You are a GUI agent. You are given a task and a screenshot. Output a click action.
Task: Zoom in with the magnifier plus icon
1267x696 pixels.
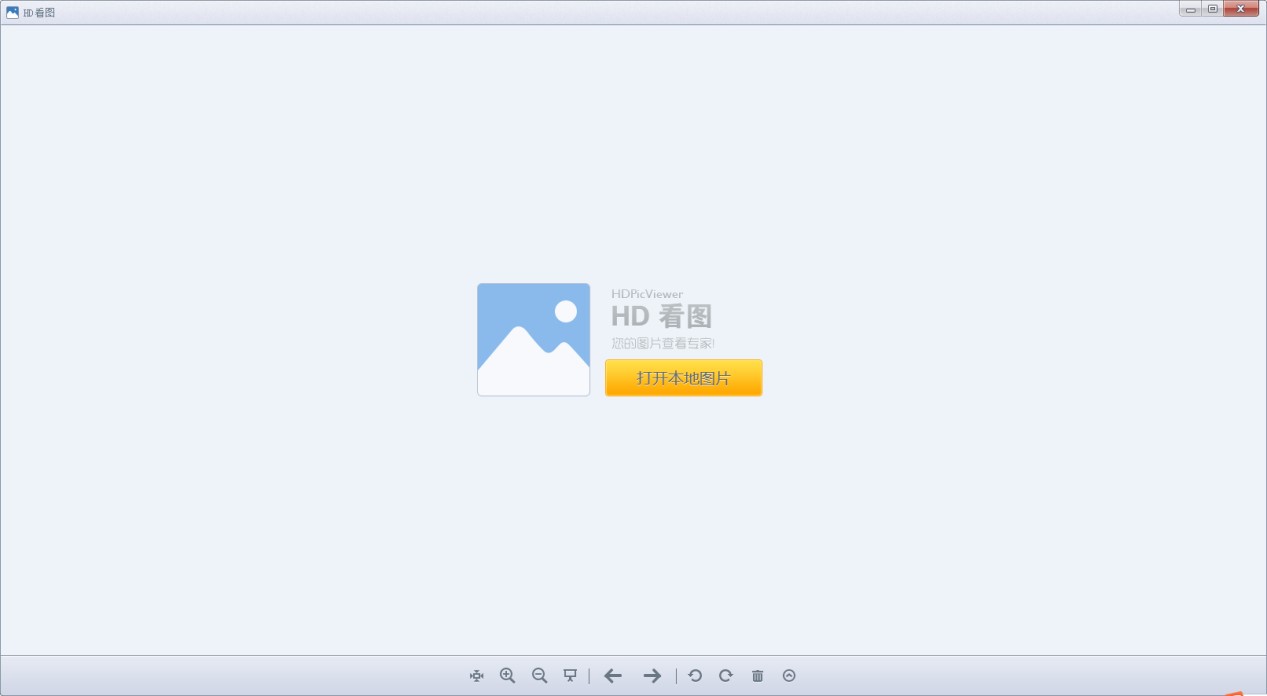click(x=508, y=676)
